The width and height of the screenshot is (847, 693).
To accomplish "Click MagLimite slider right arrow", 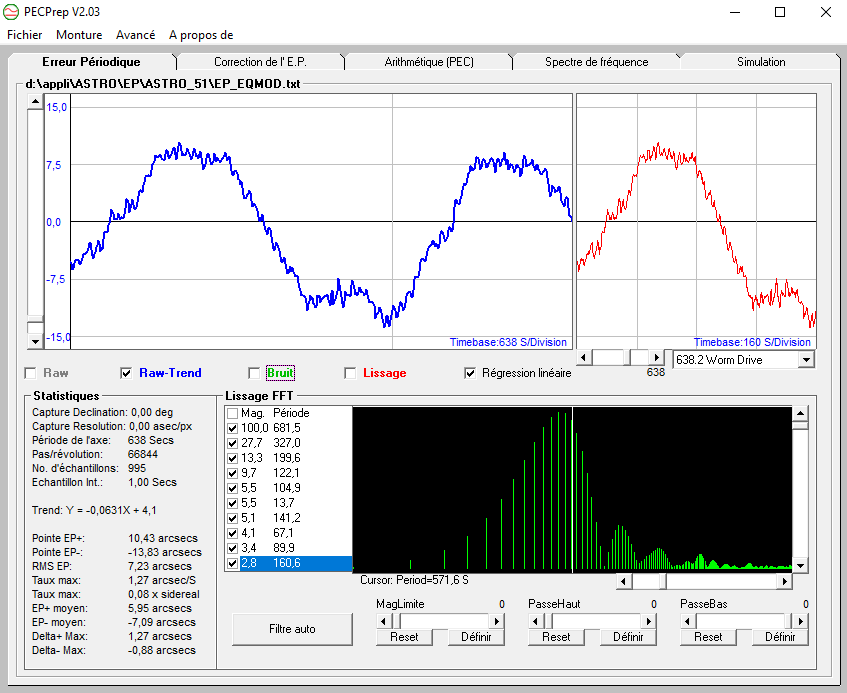I will click(497, 621).
